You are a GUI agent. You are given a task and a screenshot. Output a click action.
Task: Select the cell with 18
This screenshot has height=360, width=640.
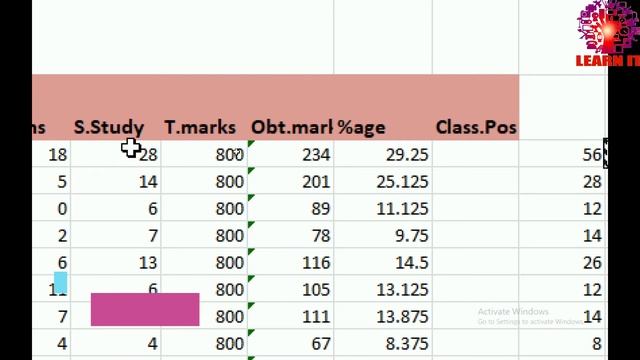point(51,154)
